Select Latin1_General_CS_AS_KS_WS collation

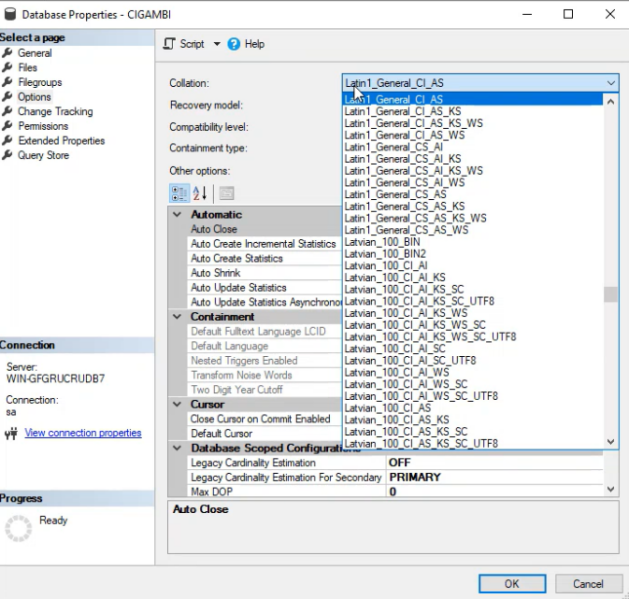point(473,218)
